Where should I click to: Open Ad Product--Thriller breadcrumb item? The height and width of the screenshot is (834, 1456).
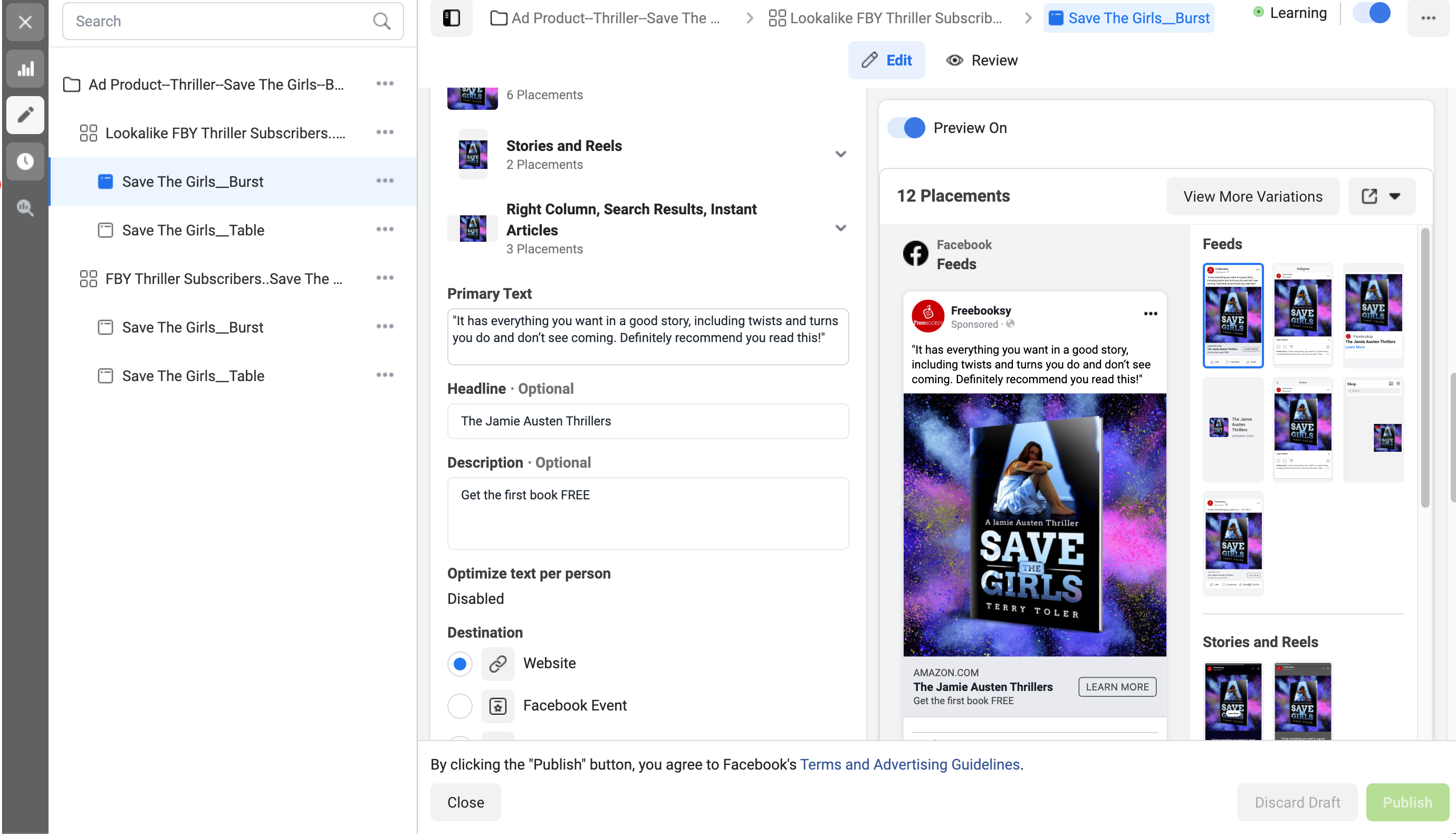point(605,18)
